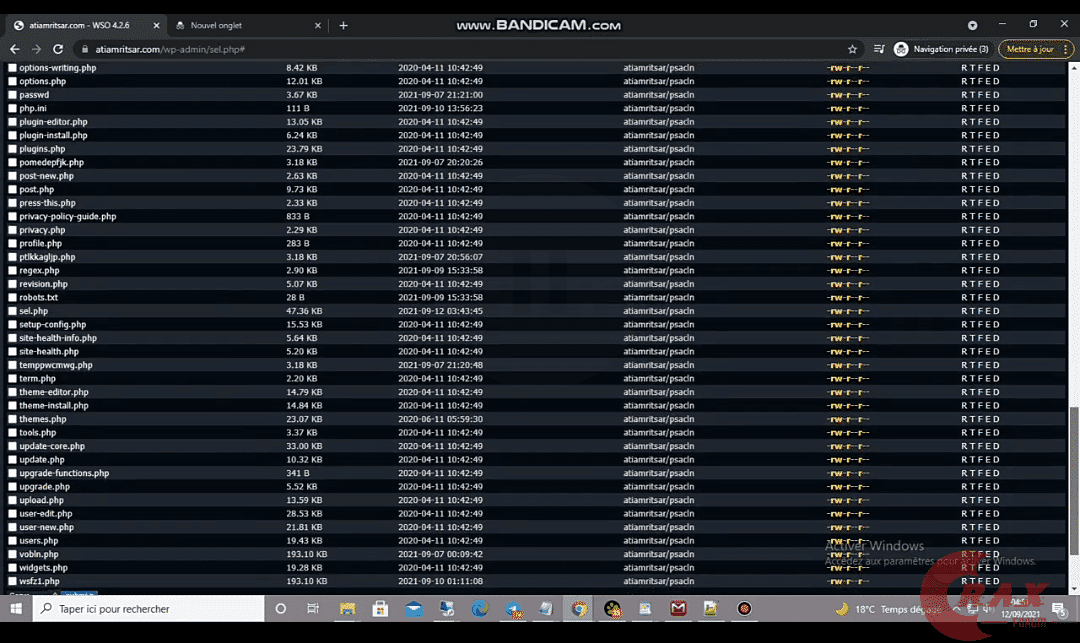
Task: Select the wsfz1.php checkbox
Action: [12, 581]
